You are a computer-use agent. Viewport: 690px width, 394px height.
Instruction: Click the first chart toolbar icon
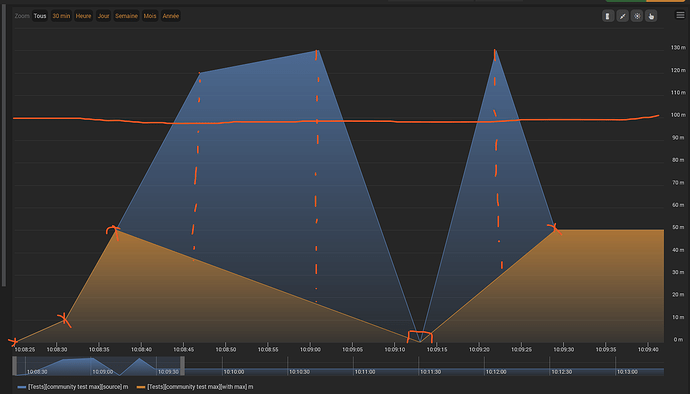pyautogui.click(x=608, y=16)
